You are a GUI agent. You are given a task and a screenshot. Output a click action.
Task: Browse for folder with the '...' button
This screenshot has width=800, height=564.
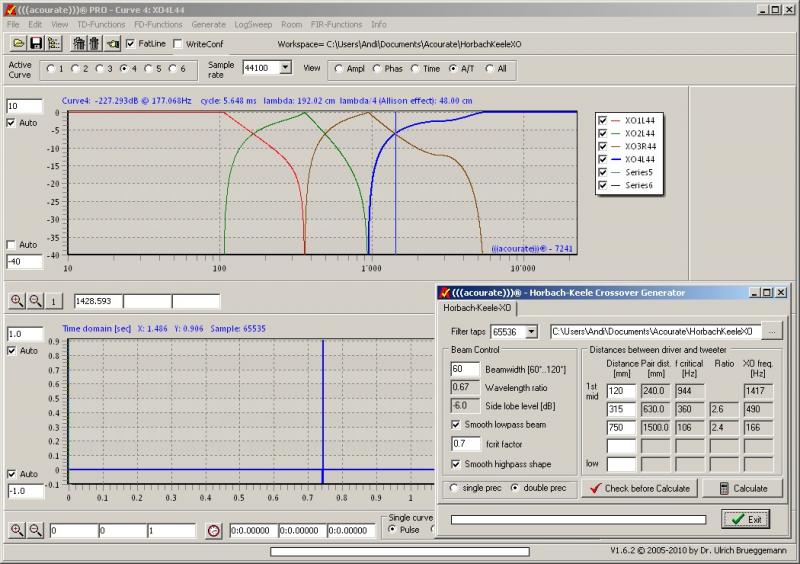tap(772, 331)
